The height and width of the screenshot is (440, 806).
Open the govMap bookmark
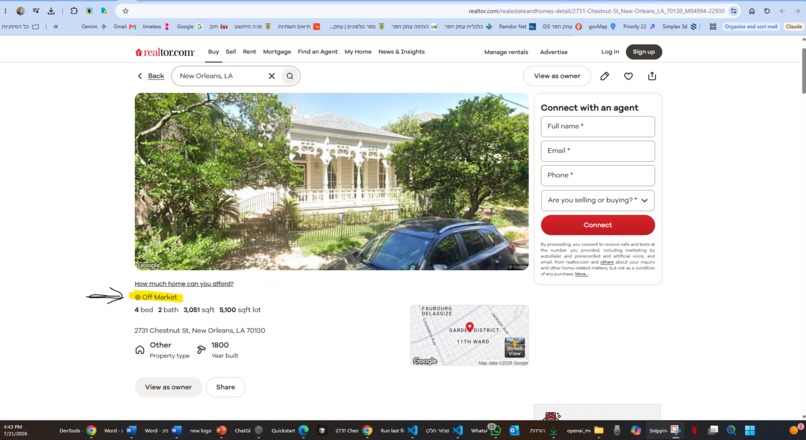[x=602, y=26]
